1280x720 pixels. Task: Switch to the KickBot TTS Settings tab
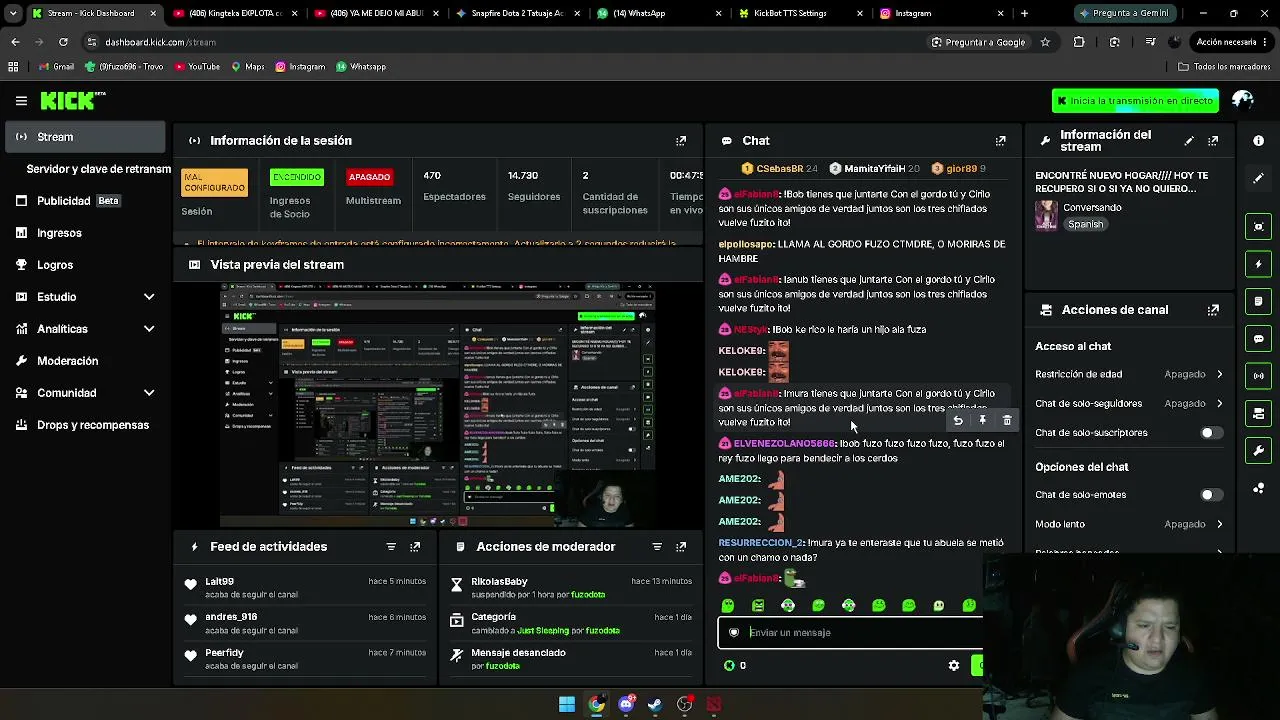pyautogui.click(x=800, y=13)
